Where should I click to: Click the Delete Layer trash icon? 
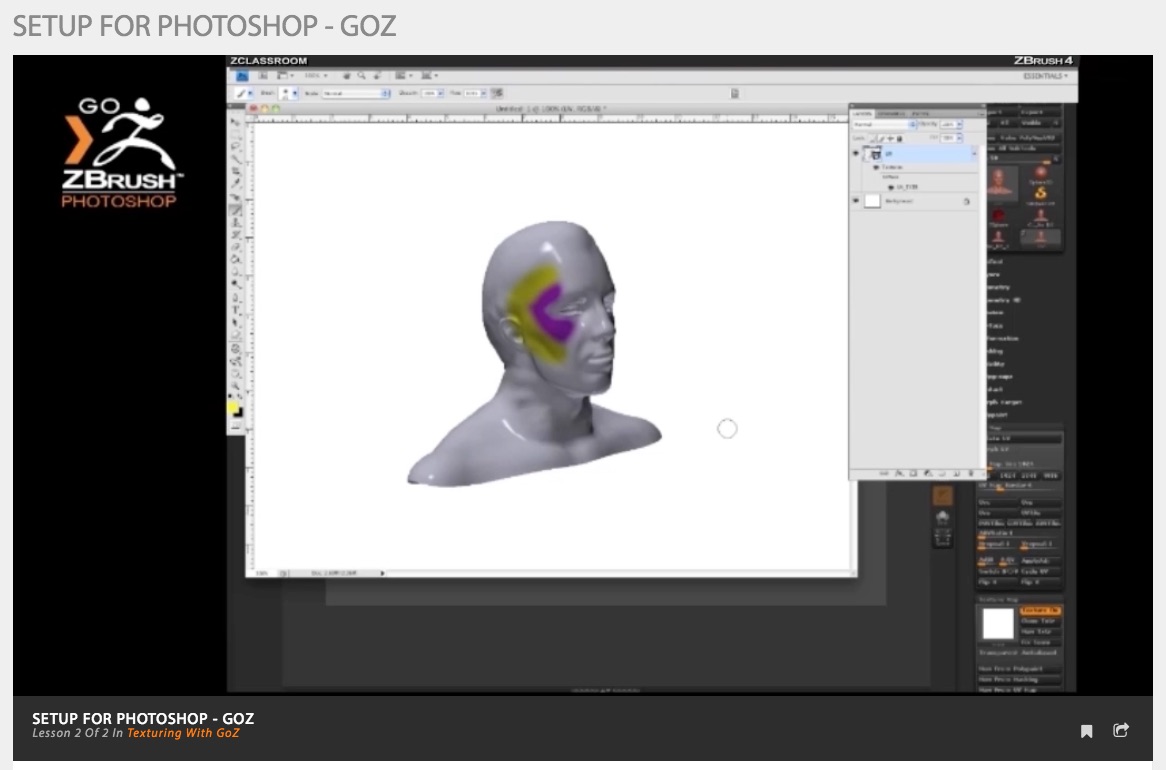pos(970,473)
